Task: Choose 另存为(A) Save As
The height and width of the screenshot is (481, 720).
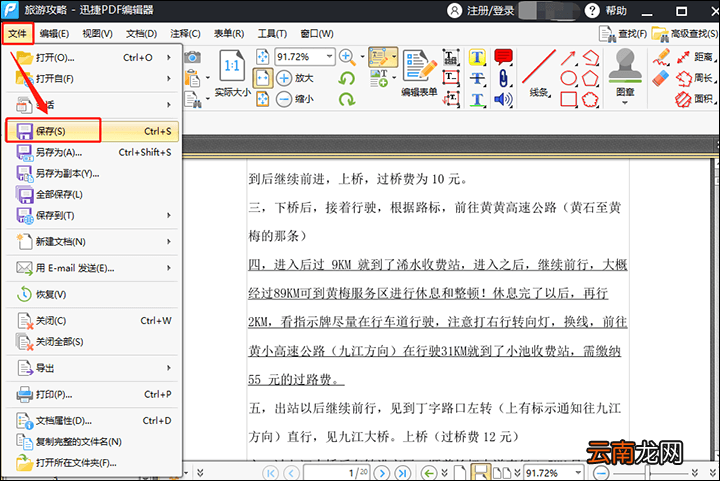Action: pos(92,152)
